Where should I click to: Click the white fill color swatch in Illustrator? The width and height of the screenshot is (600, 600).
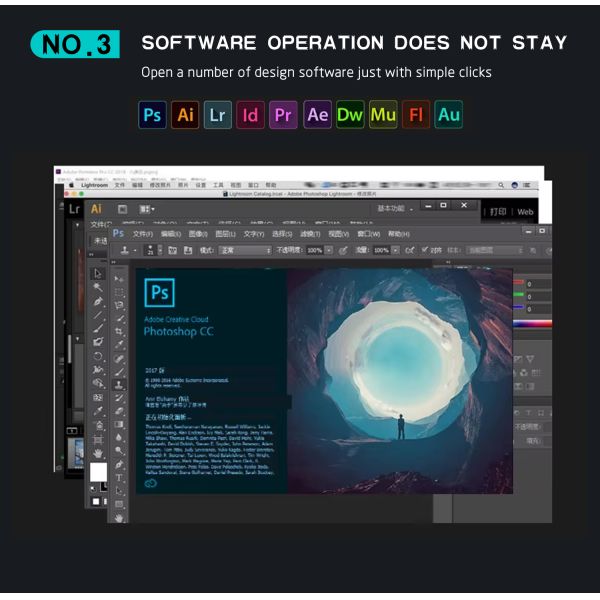(x=98, y=472)
